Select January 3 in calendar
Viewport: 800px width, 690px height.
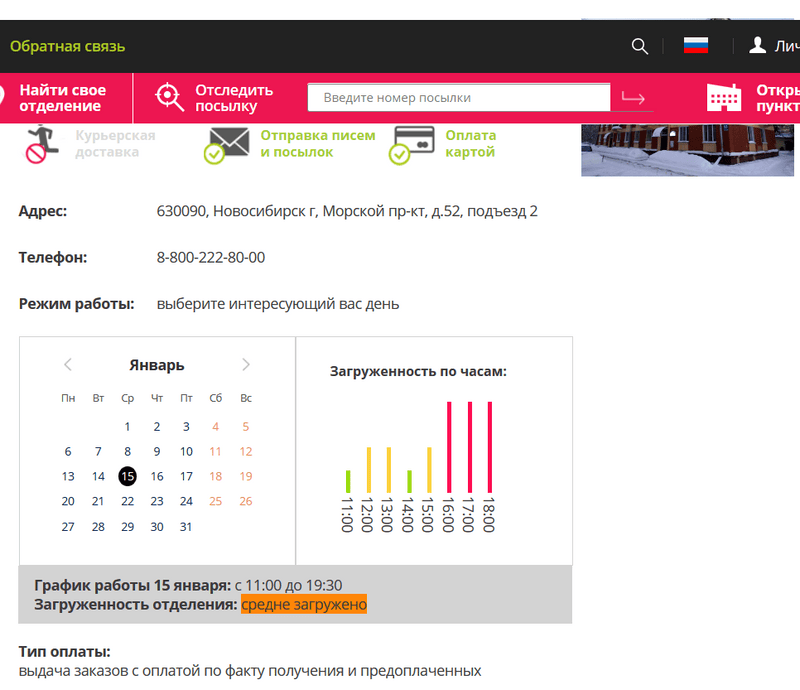click(x=186, y=427)
